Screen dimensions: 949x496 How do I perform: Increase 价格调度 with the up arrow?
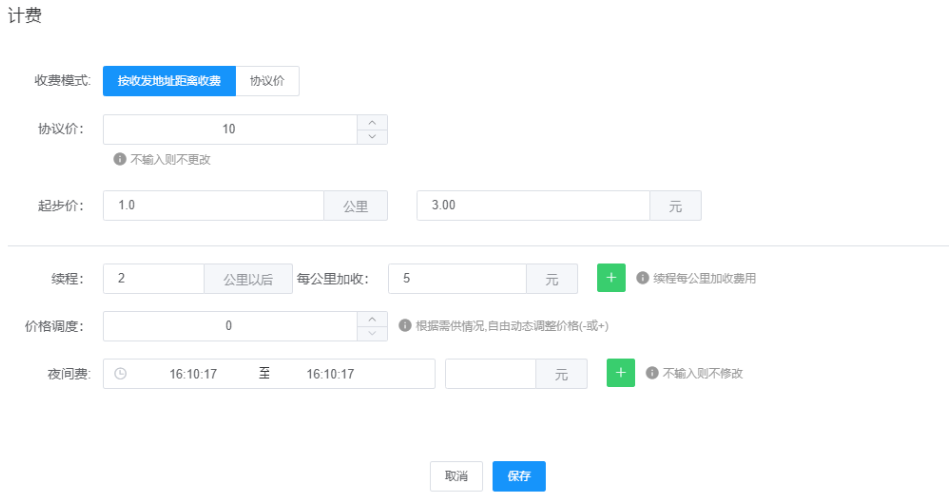[x=372, y=319]
